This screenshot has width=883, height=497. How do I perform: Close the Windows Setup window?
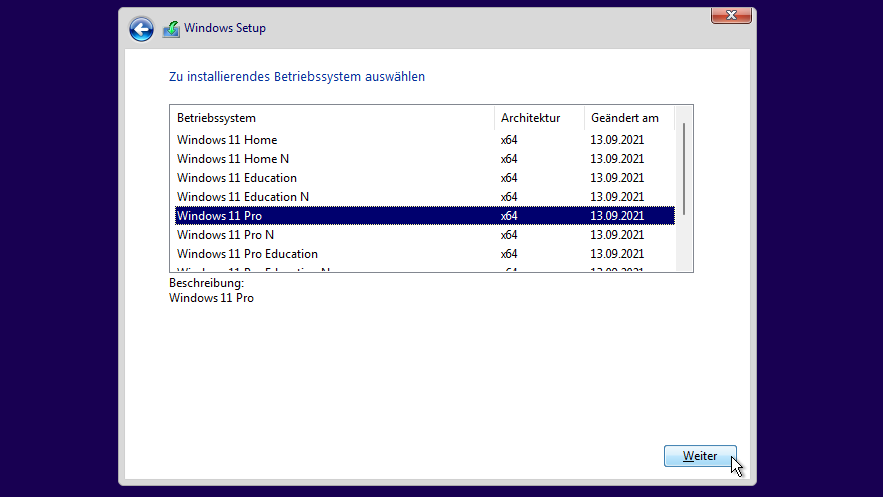(731, 15)
